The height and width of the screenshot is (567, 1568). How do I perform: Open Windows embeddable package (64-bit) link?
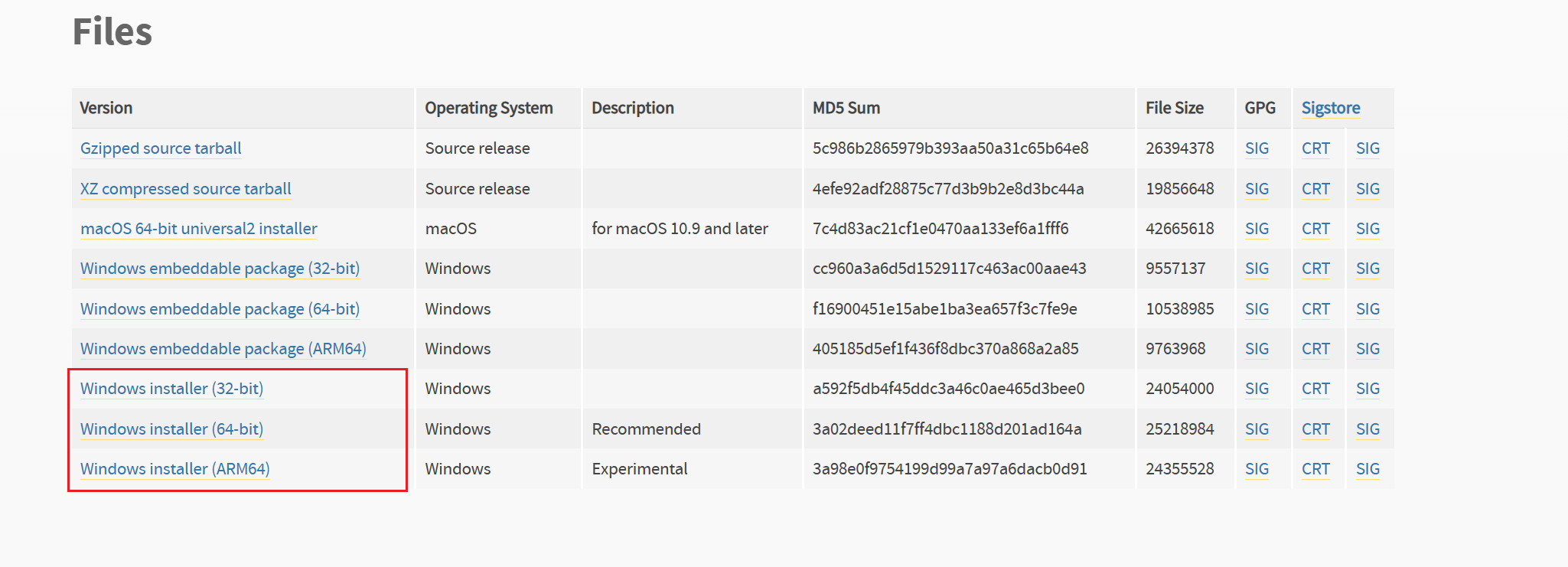coord(220,309)
